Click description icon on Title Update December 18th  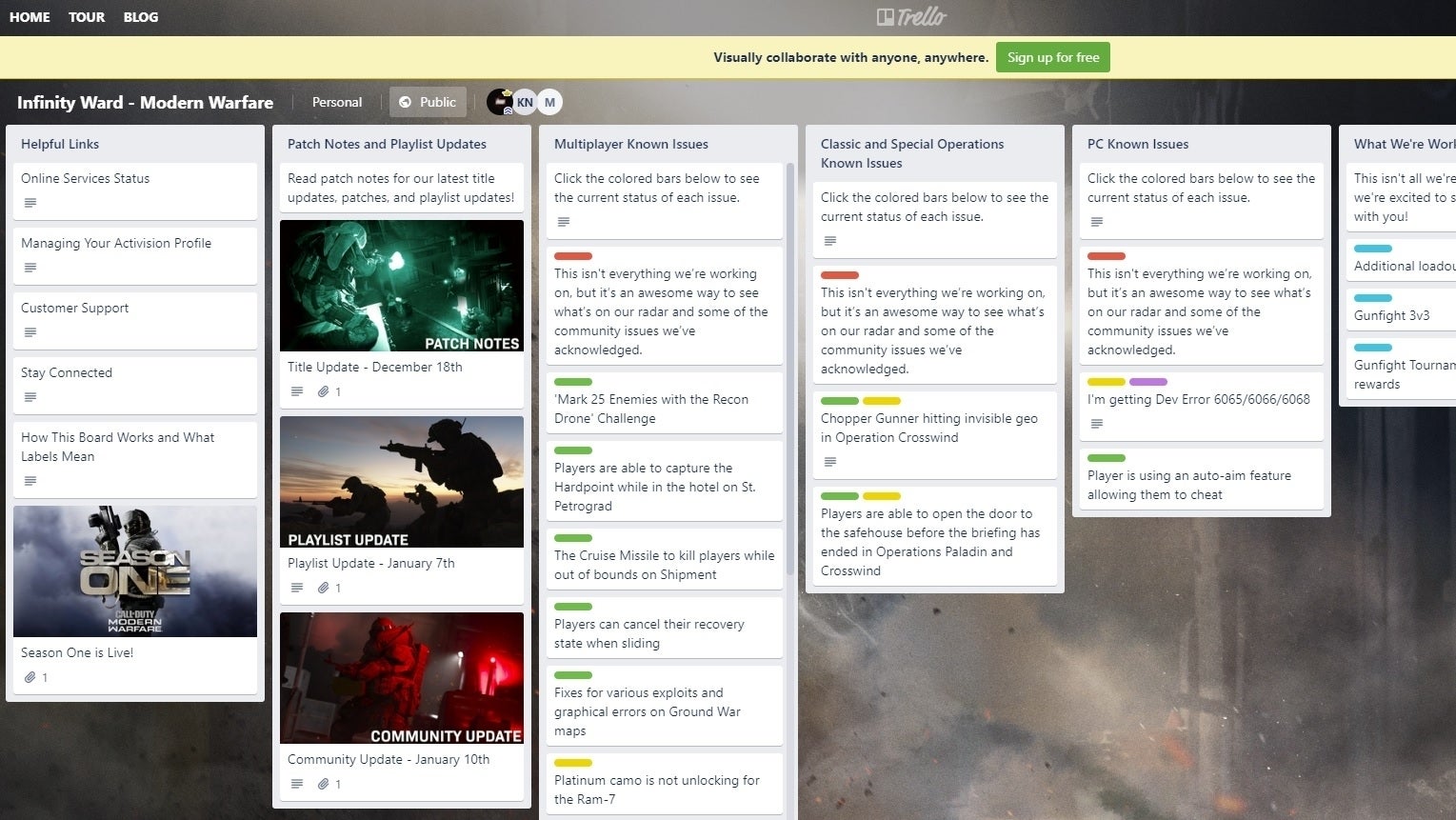[x=297, y=391]
